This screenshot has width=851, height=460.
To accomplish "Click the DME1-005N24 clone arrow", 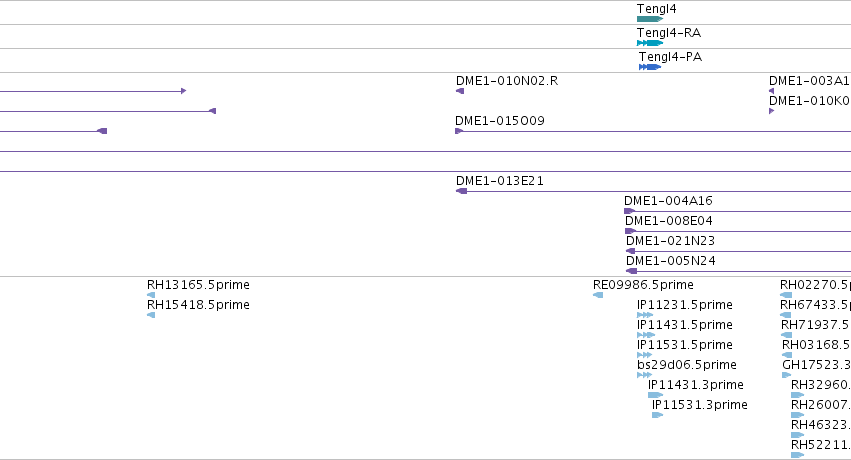I will pyautogui.click(x=631, y=271).
